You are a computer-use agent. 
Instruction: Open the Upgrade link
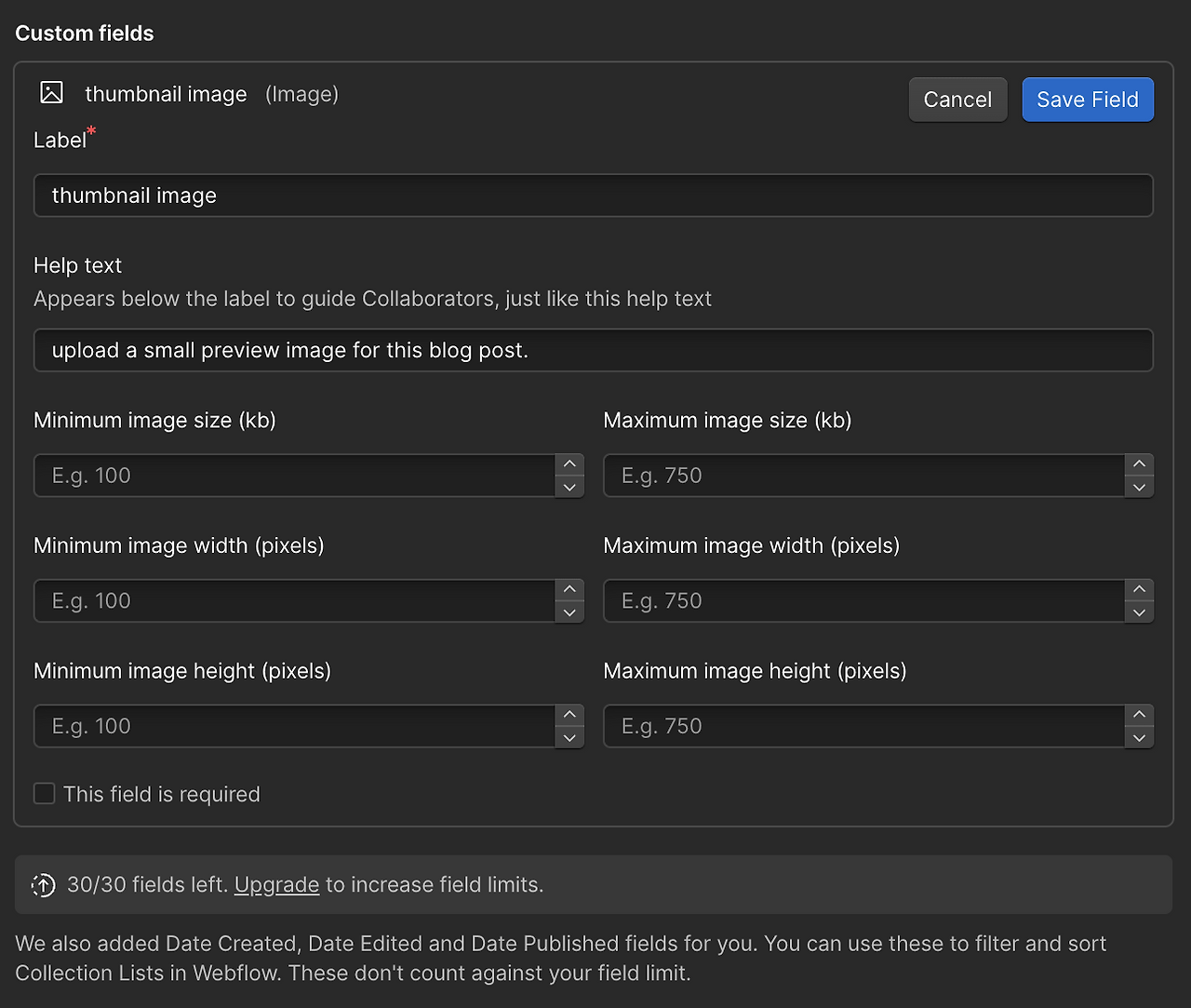tap(276, 885)
